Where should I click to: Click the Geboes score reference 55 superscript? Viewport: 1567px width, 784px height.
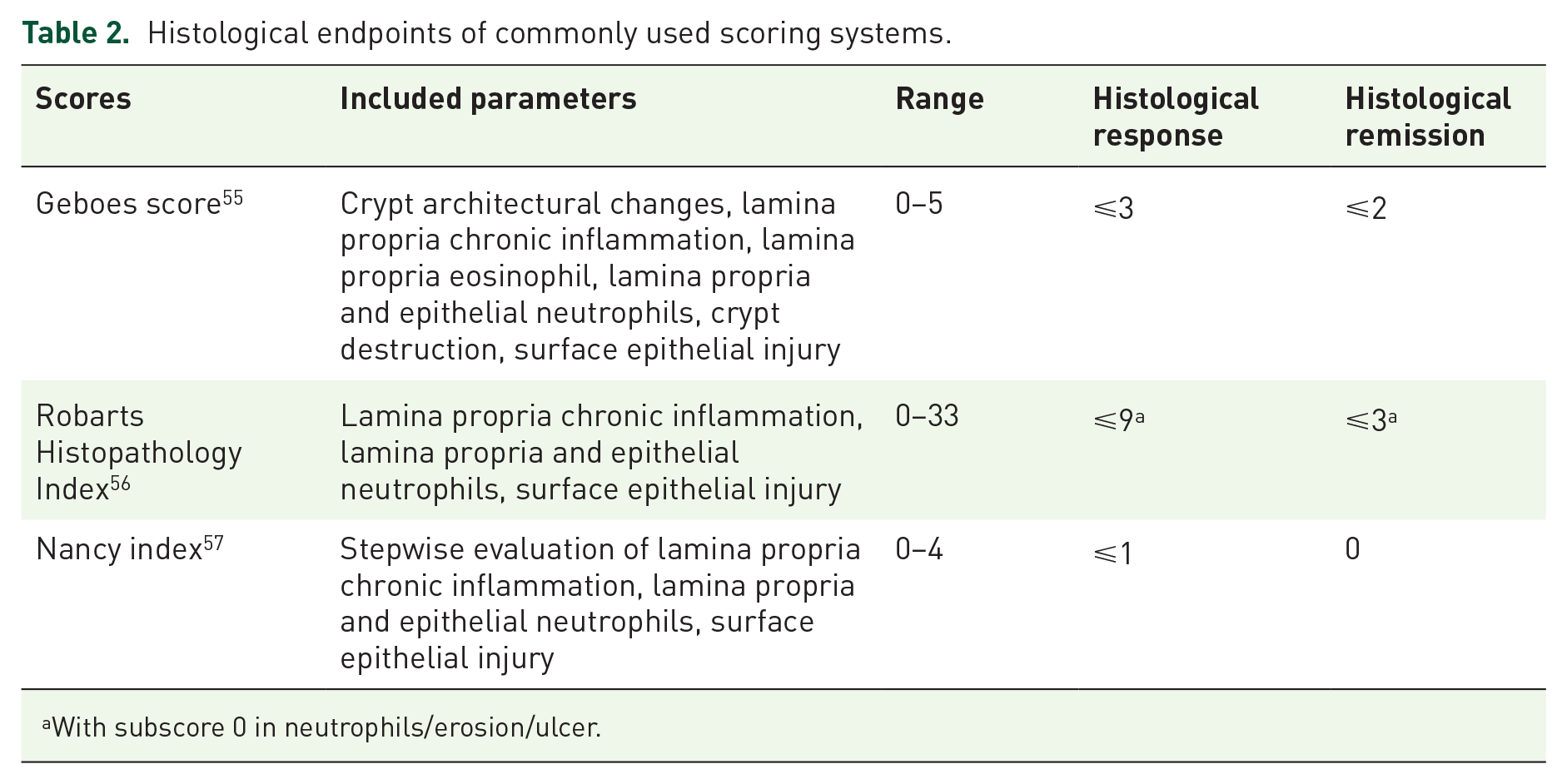tap(233, 198)
